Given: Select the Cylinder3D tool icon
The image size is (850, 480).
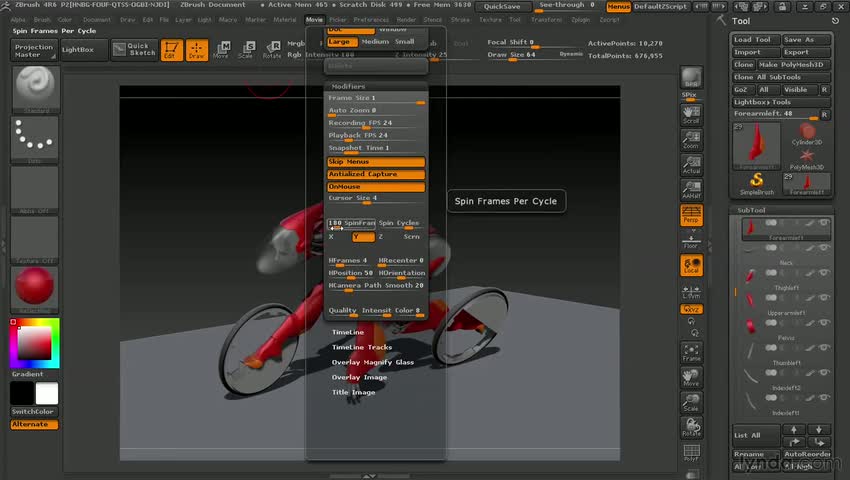Looking at the screenshot, I should pos(807,134).
